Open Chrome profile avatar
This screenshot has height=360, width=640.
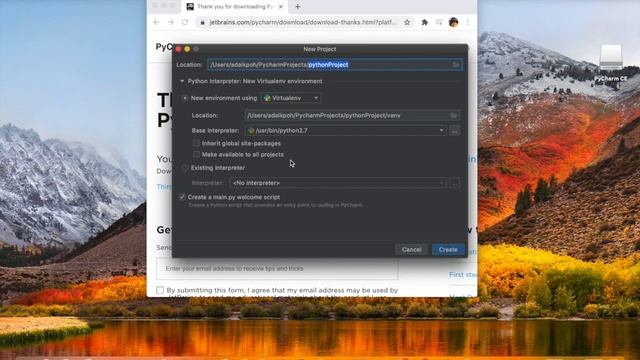tap(453, 22)
